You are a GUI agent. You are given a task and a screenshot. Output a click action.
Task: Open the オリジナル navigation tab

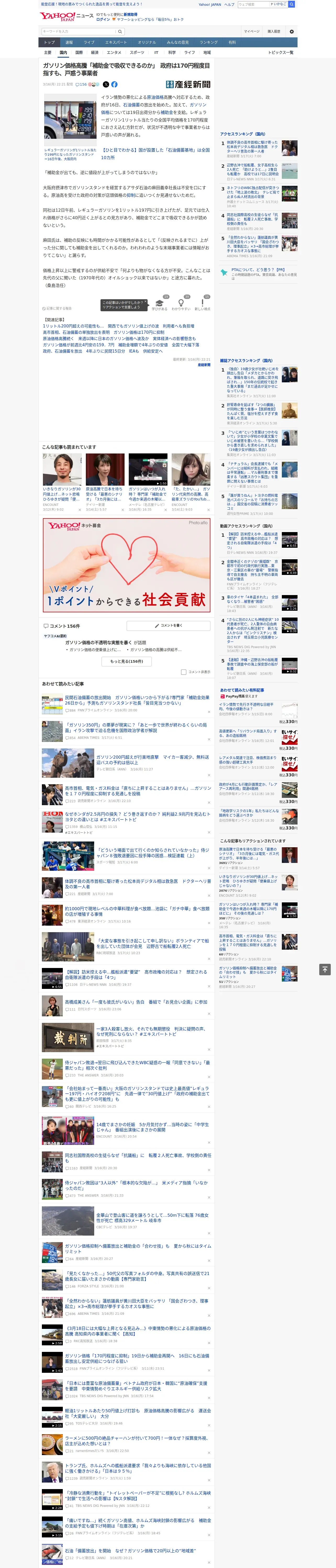click(147, 43)
